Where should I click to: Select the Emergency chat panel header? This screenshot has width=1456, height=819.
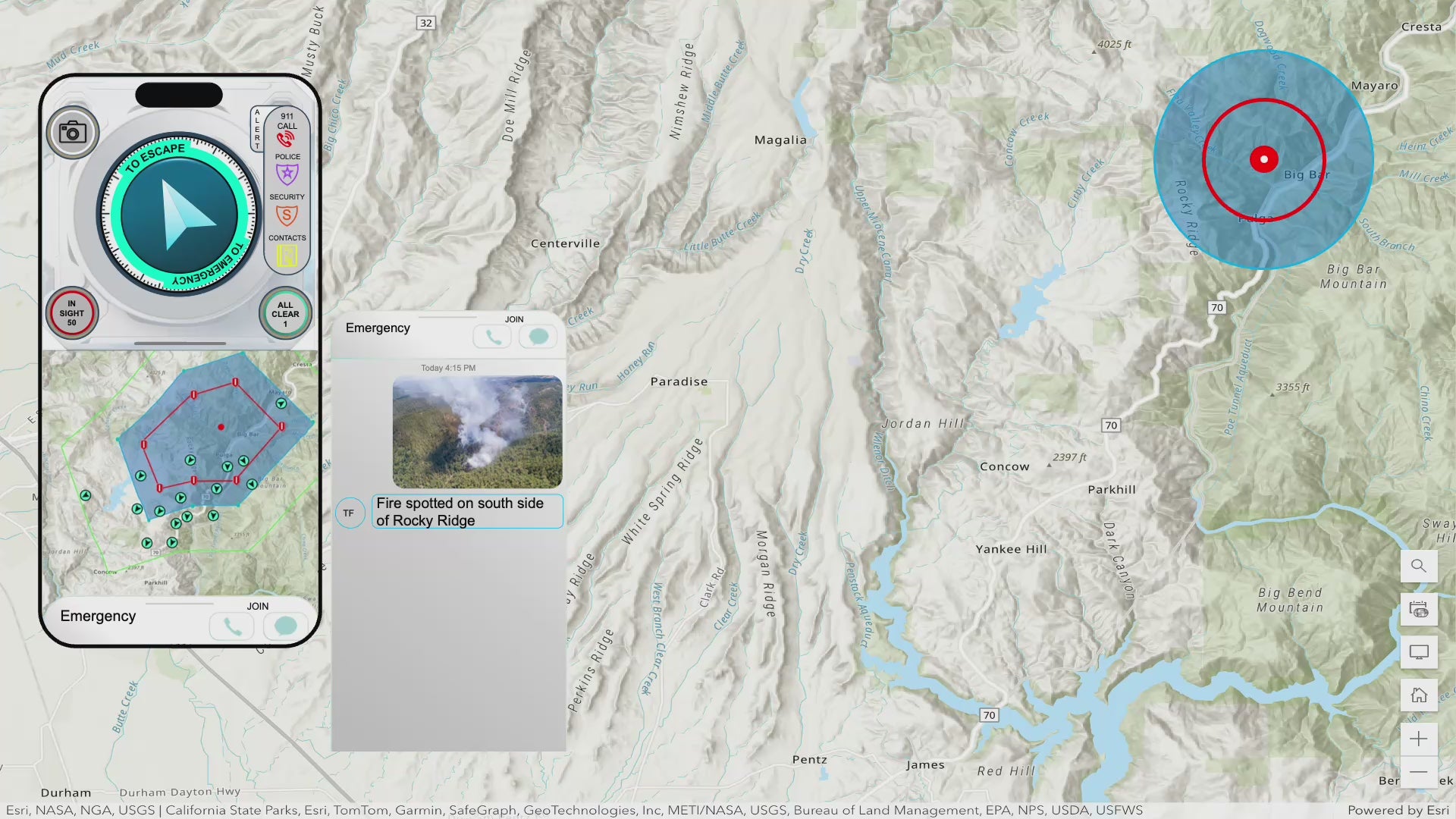(x=378, y=328)
